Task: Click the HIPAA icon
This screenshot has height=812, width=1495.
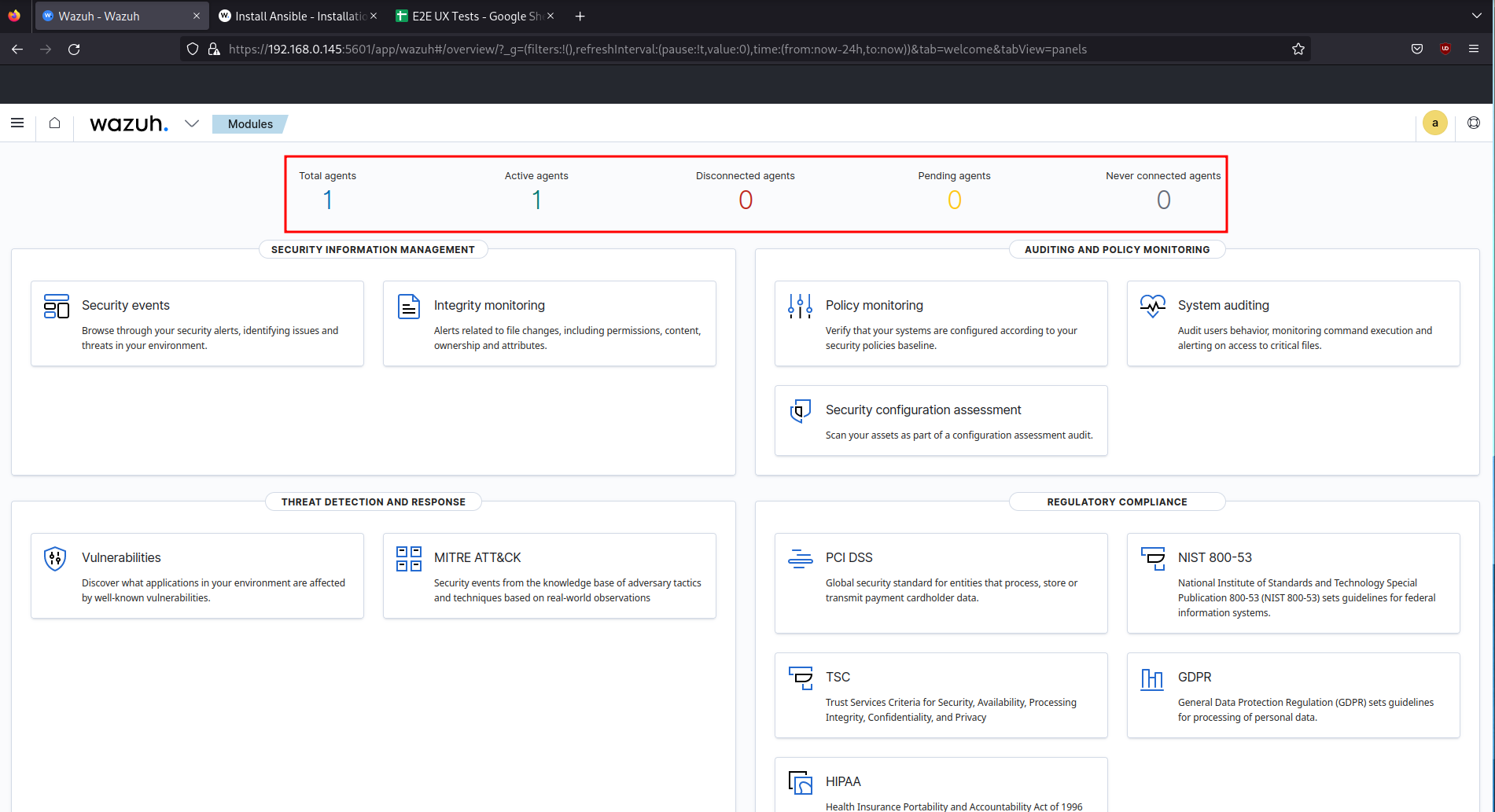Action: click(x=801, y=783)
